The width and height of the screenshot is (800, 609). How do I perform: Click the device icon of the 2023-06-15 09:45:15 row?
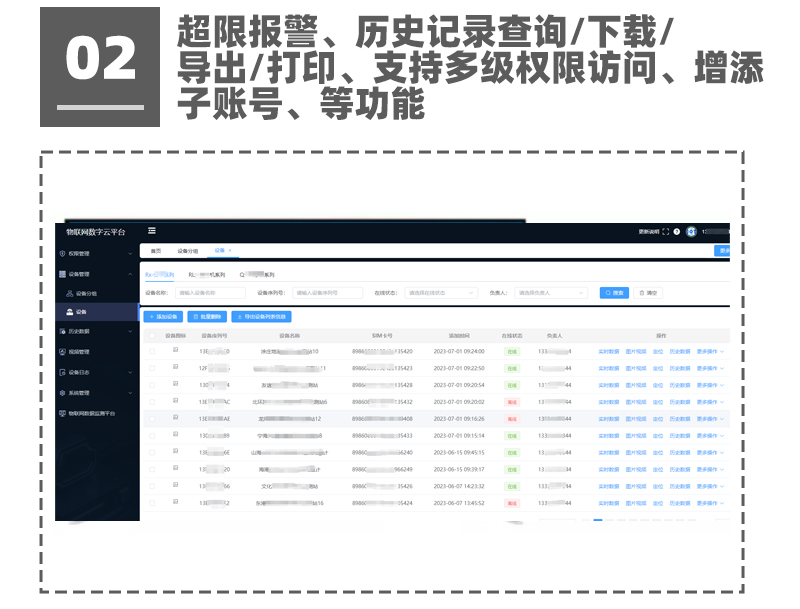(175, 451)
